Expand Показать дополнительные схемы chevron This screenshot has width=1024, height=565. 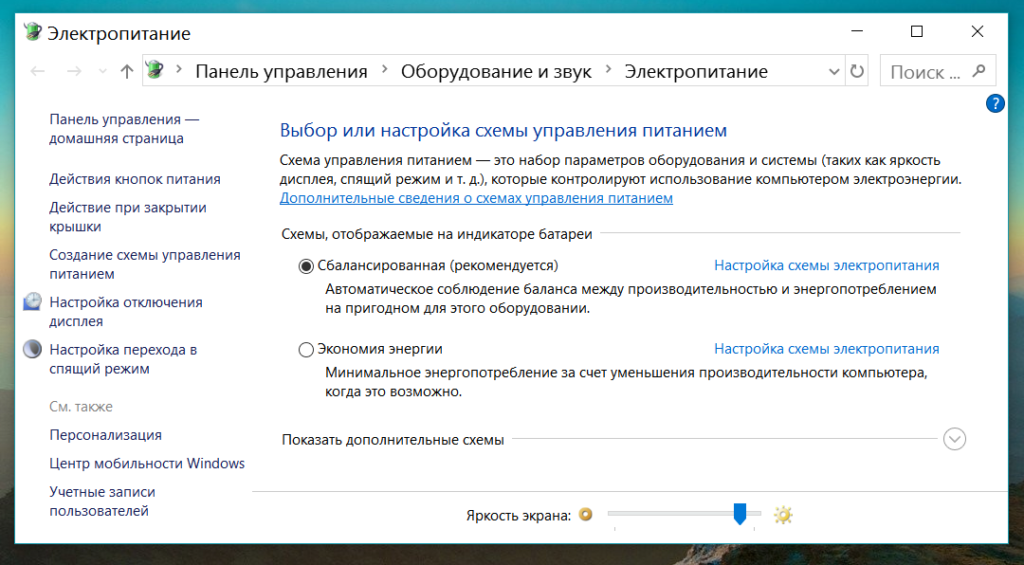pos(954,439)
